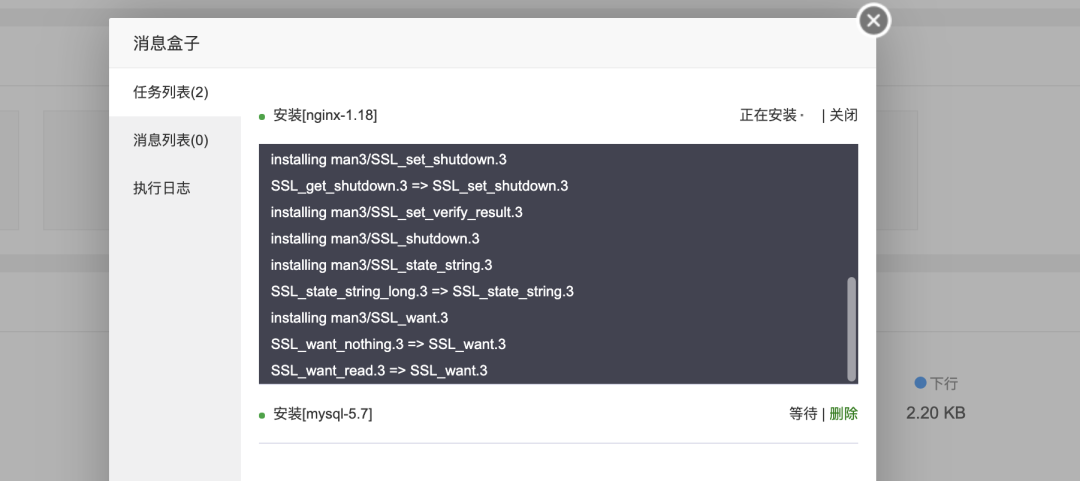Click the log line SSL_want_read.3 => SSL_want.3

[379, 370]
